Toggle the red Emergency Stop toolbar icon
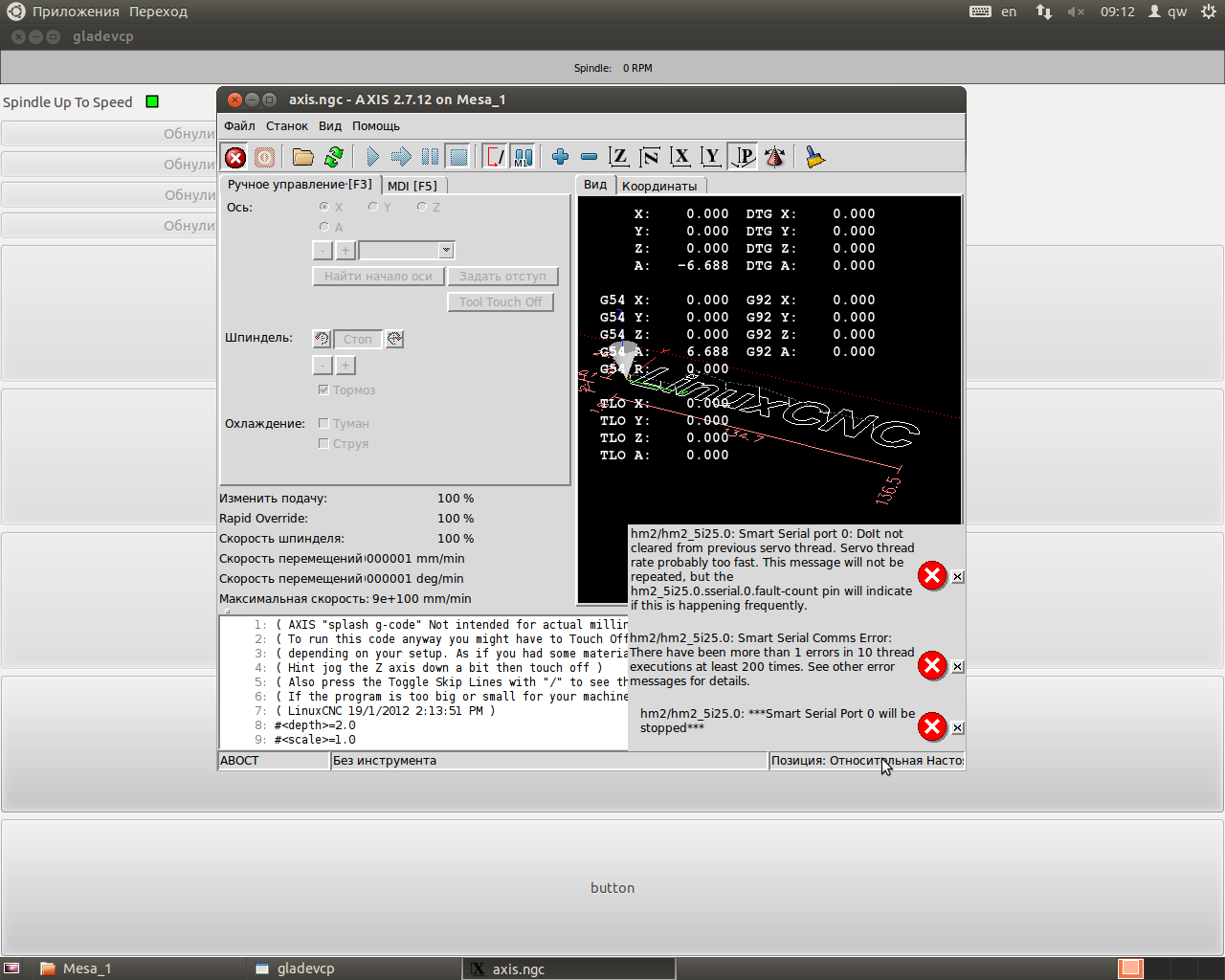 tap(235, 157)
